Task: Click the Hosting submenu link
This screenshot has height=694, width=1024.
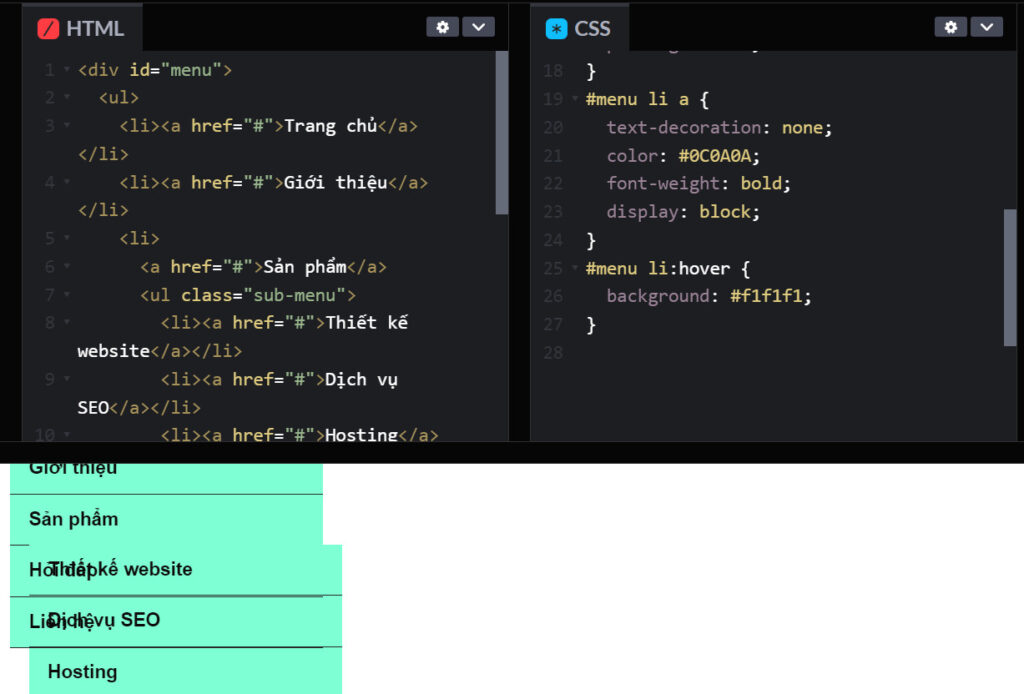Action: point(82,671)
